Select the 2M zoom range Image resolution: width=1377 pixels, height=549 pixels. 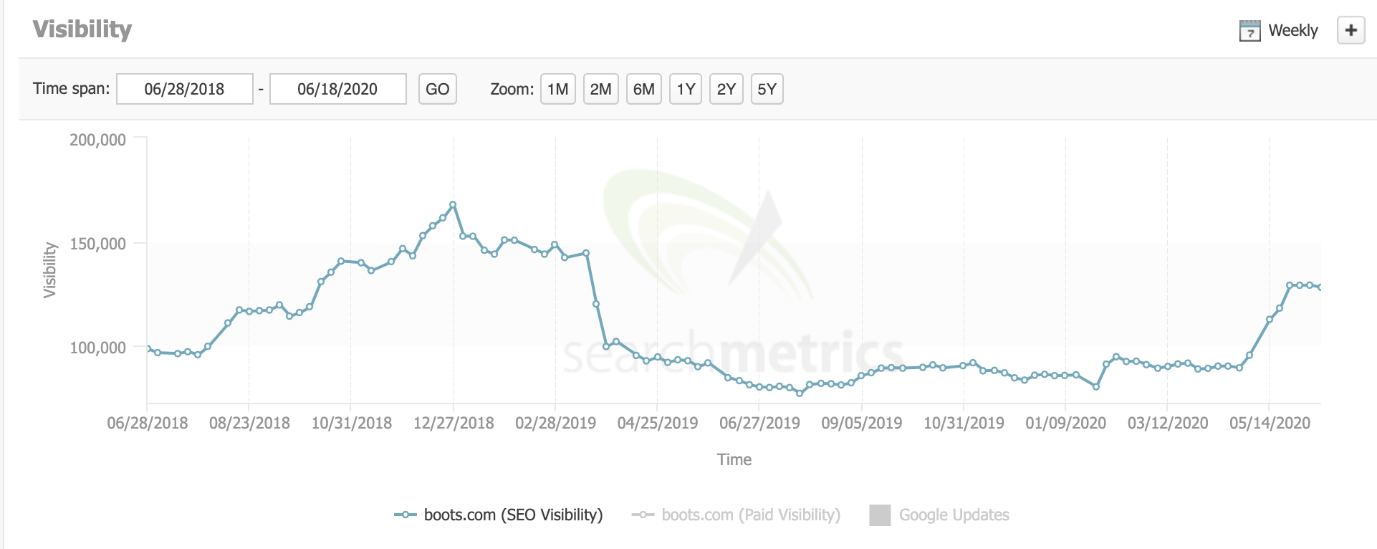601,89
